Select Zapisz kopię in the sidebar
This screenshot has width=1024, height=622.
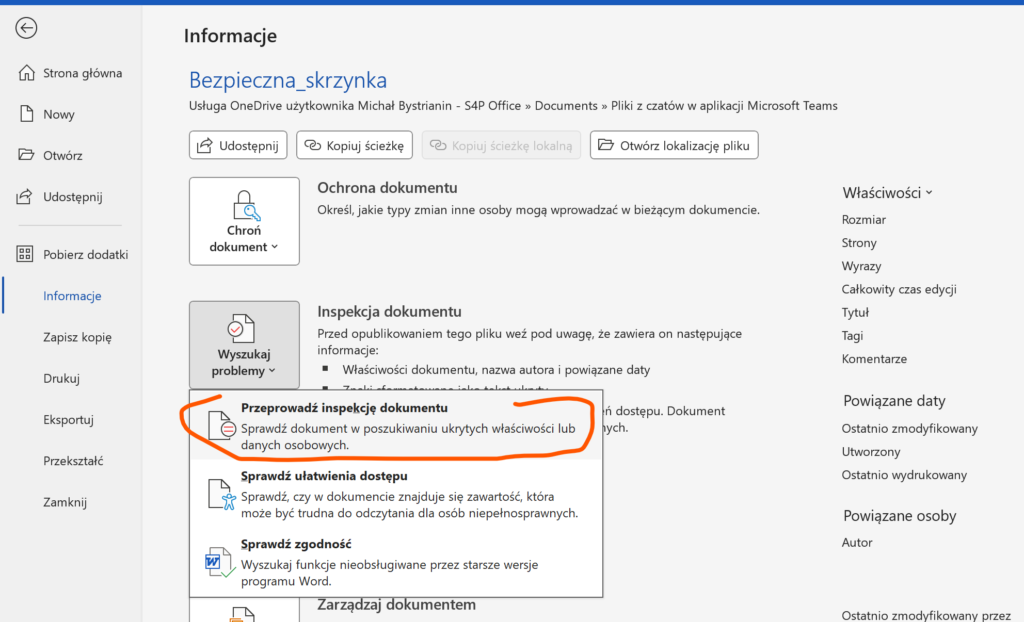point(77,337)
